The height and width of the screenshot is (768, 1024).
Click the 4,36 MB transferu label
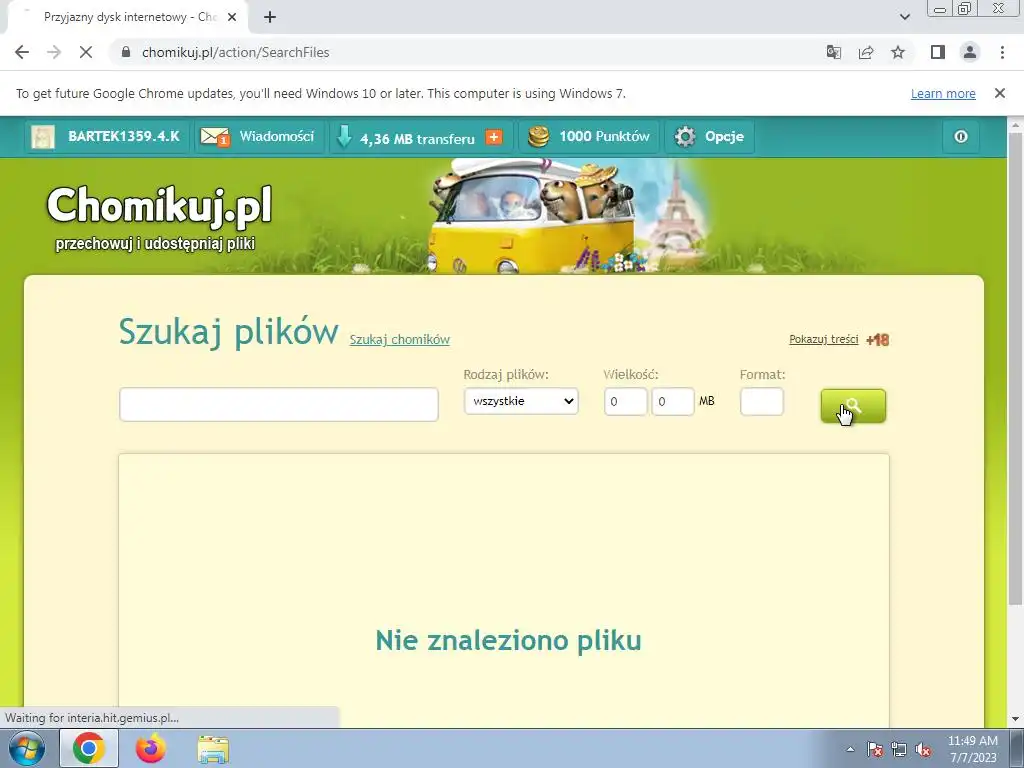tap(417, 138)
